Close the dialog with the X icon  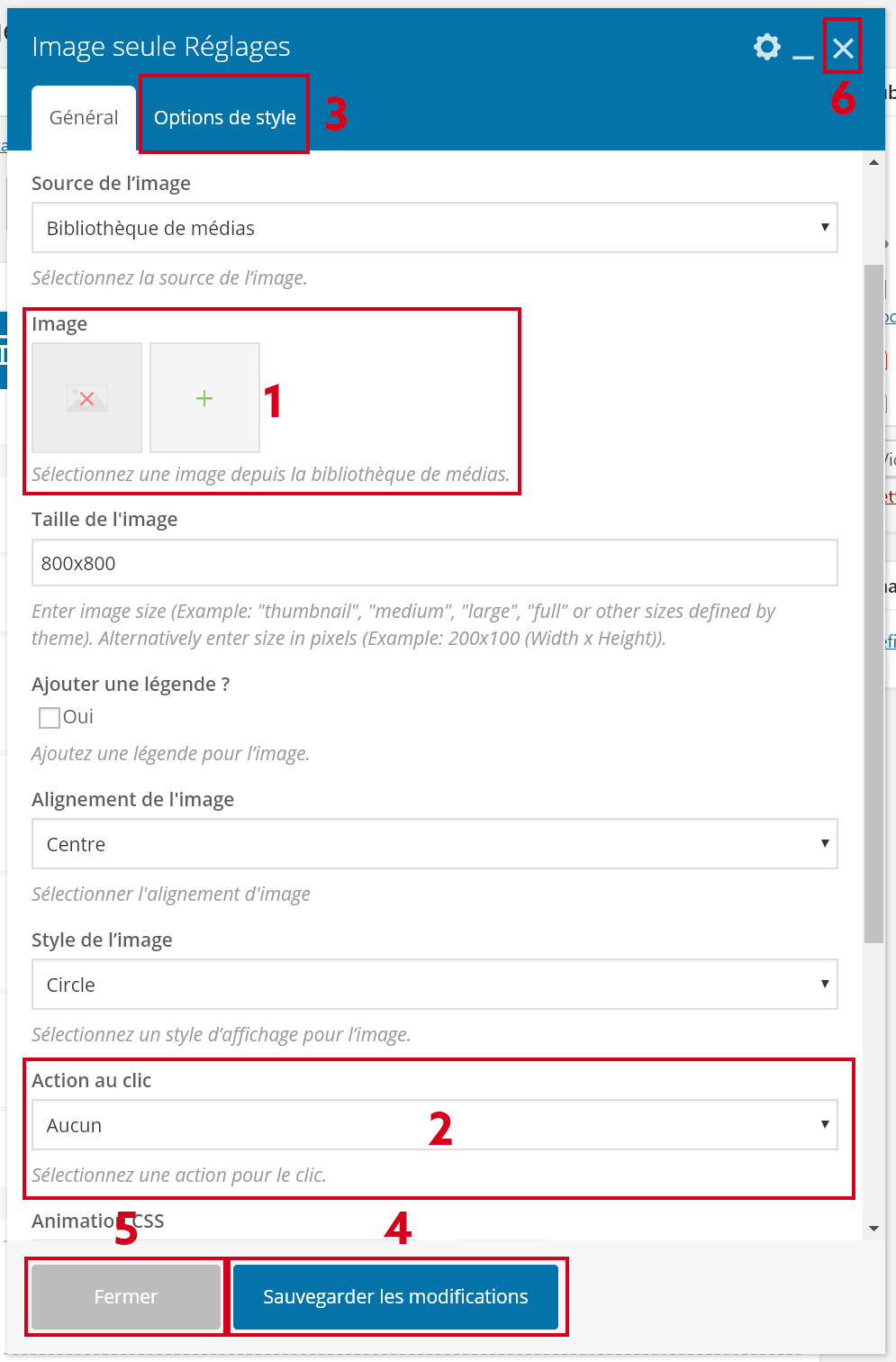(843, 48)
